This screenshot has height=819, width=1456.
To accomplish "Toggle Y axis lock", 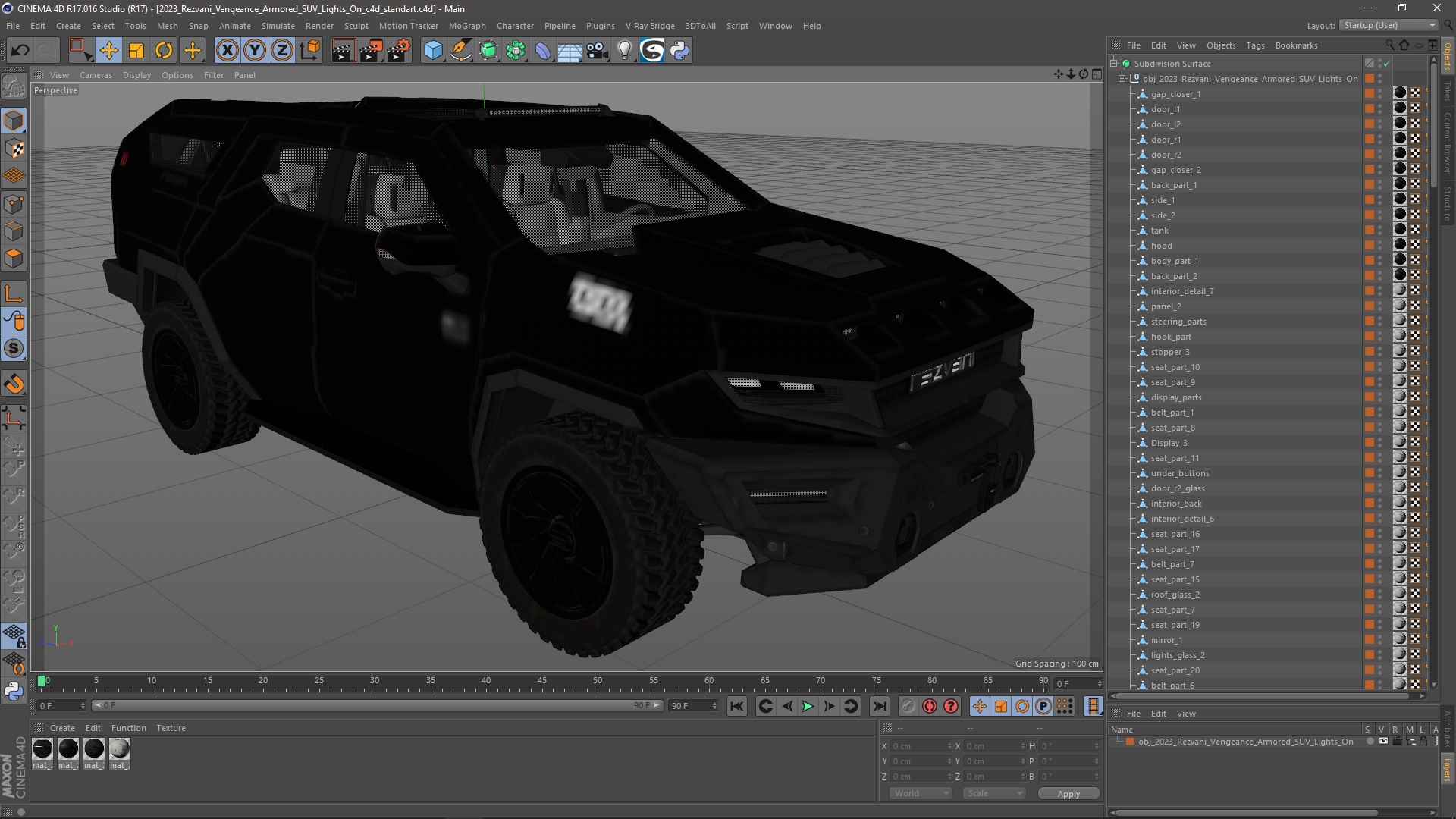I will [x=255, y=51].
